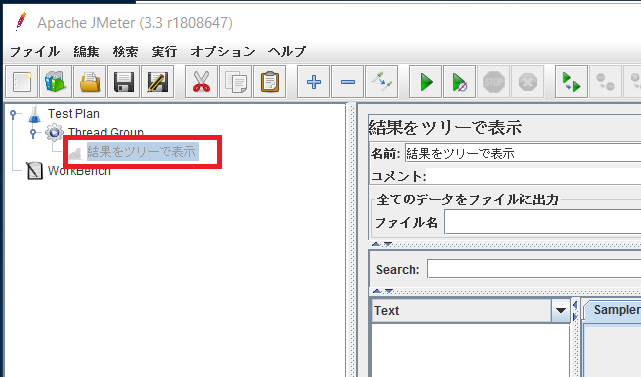Screen dimensions: 641x377
Task: Click the Copy toolbar icon
Action: (235, 82)
